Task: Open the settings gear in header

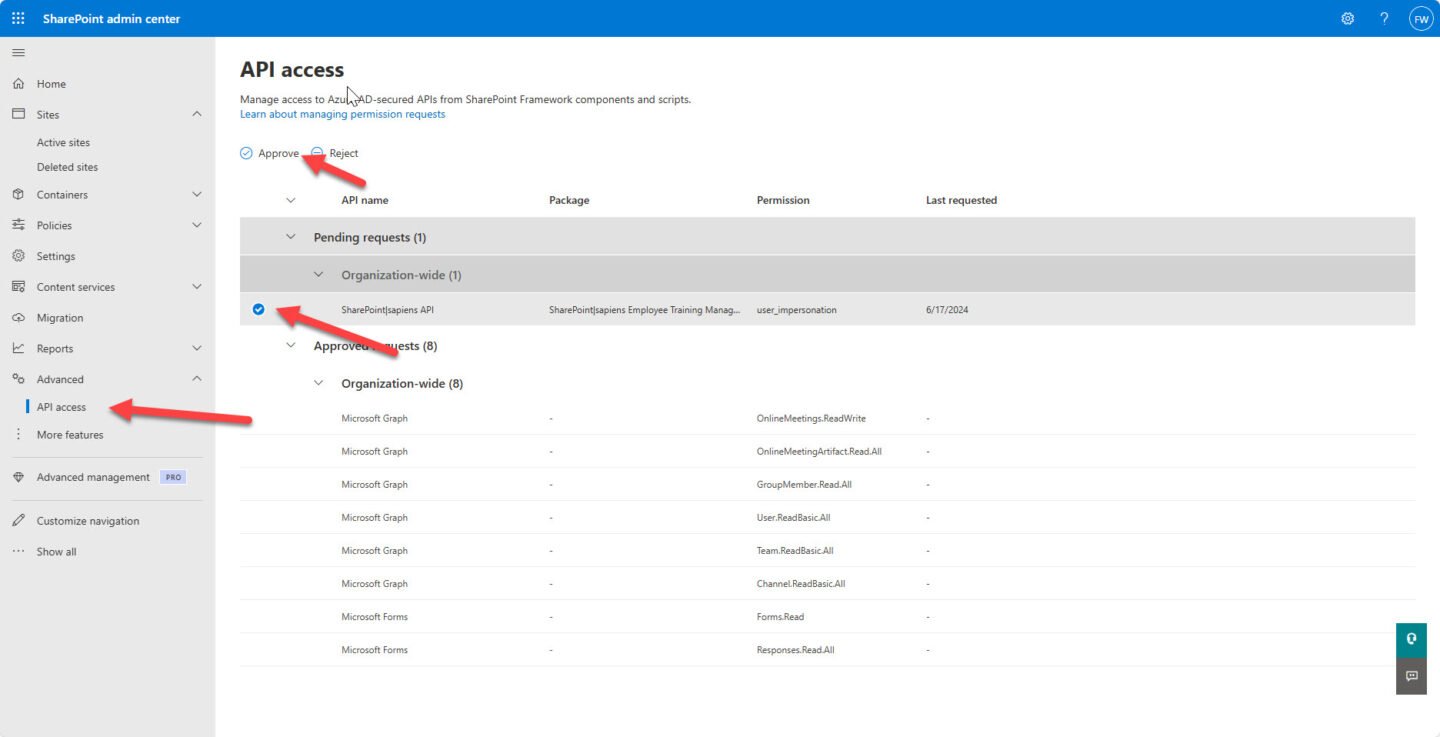Action: coord(1348,18)
